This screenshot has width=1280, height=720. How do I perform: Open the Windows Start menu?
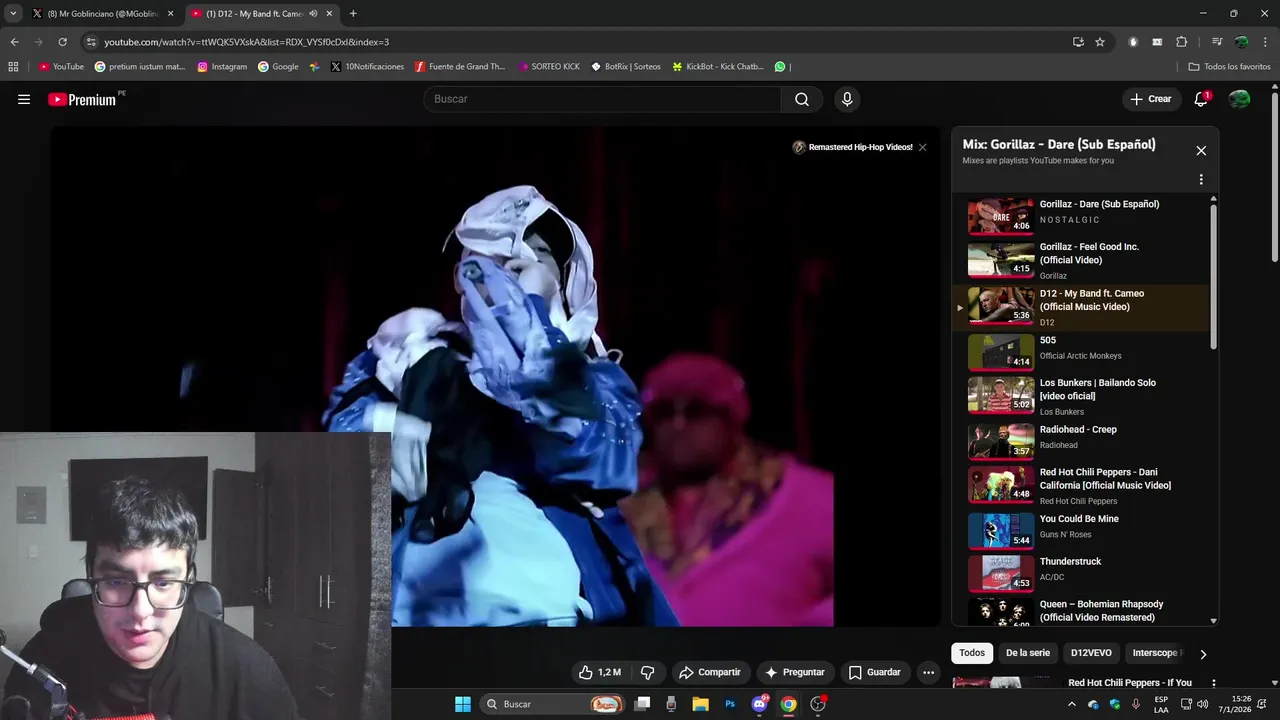463,704
